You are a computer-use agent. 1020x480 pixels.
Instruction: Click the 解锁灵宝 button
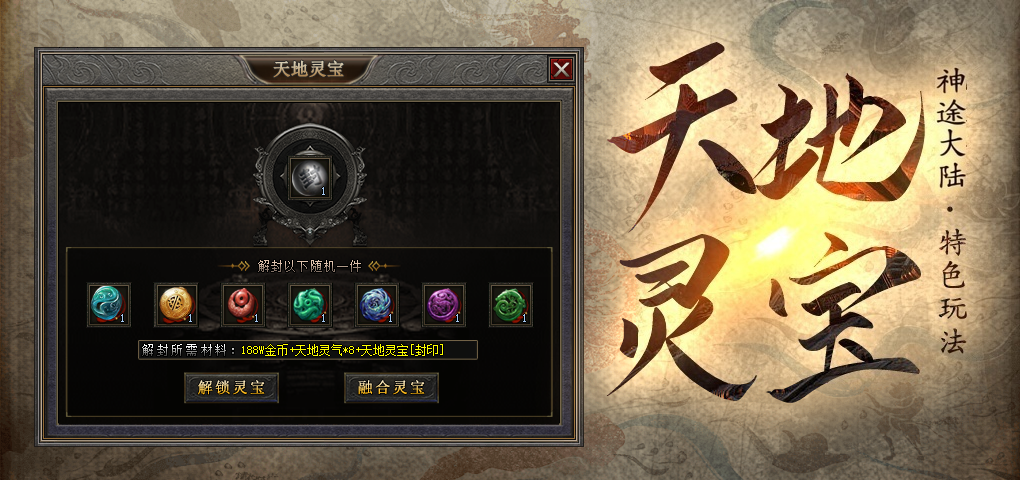coord(232,388)
